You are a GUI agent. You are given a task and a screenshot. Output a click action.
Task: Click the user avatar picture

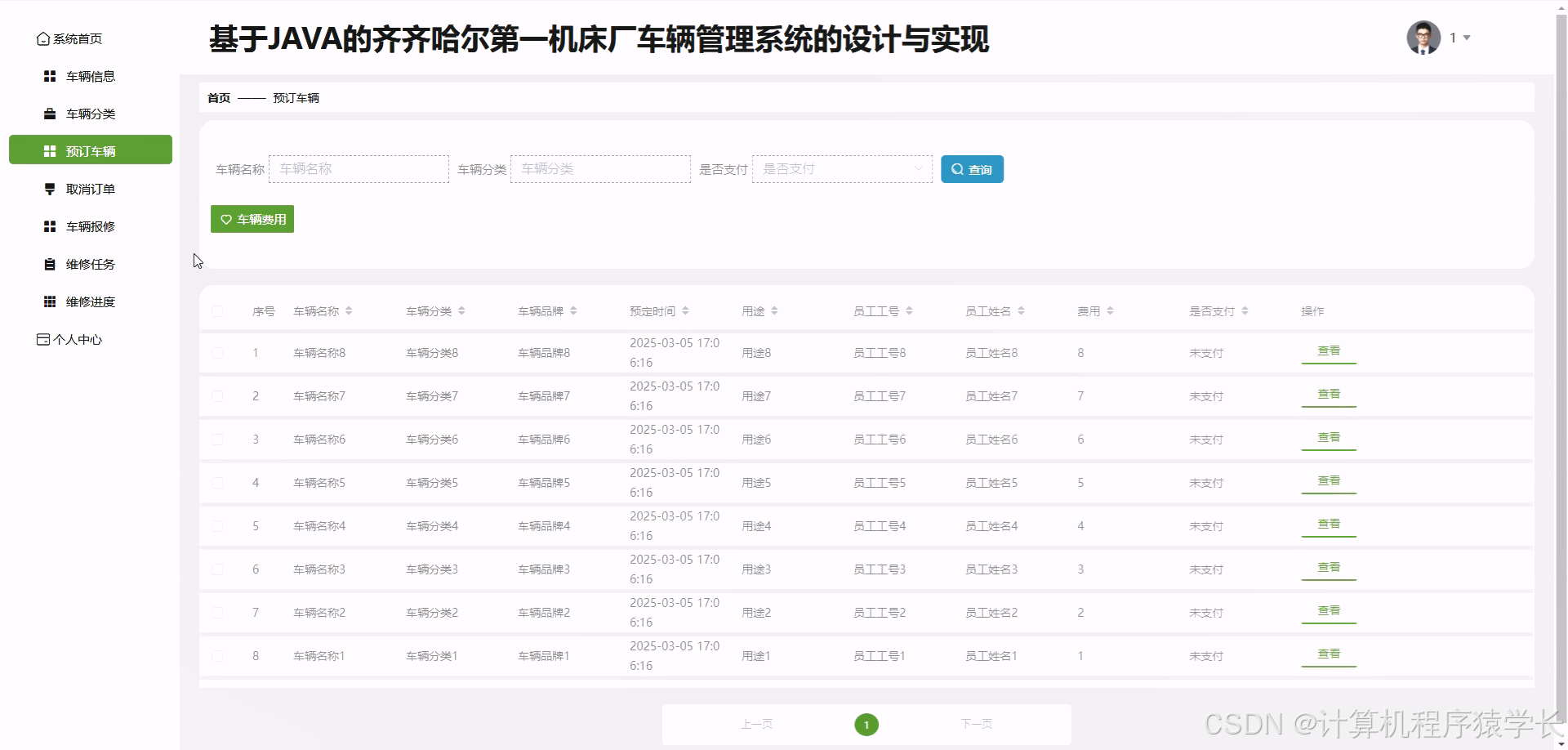[x=1423, y=38]
